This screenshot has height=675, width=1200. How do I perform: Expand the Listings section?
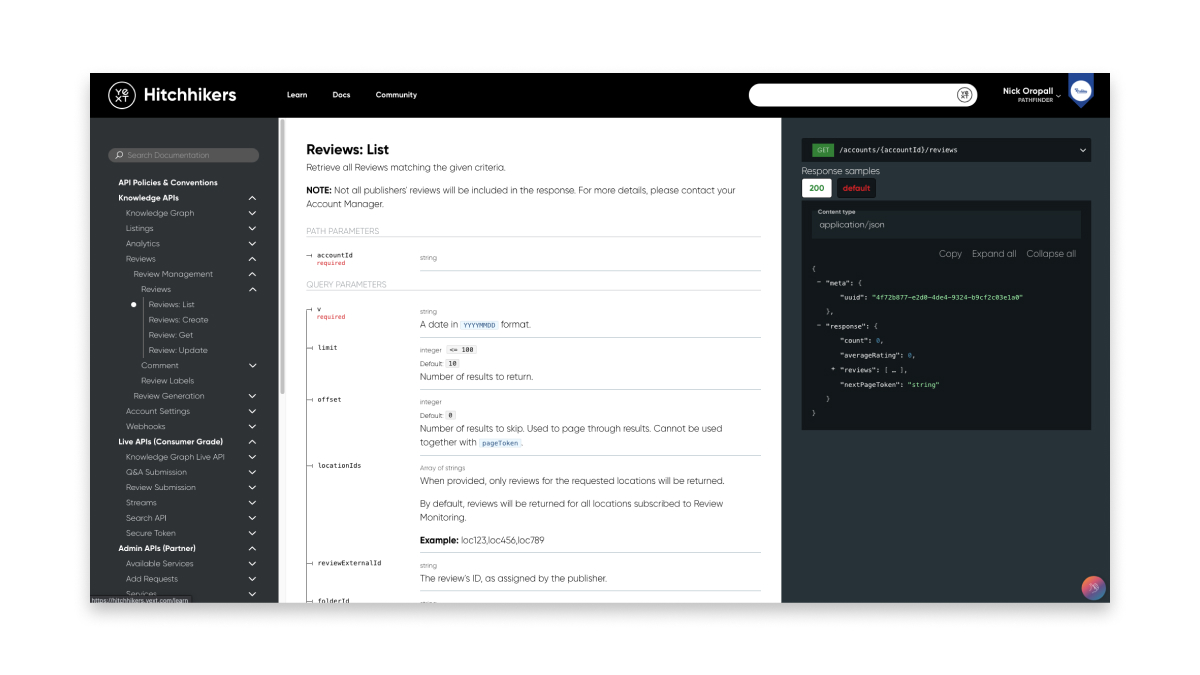pyautogui.click(x=252, y=228)
